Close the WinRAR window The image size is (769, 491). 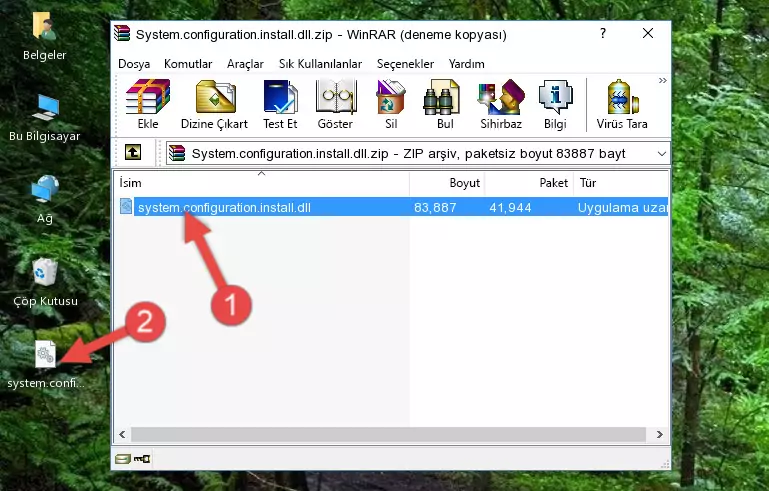tap(648, 33)
